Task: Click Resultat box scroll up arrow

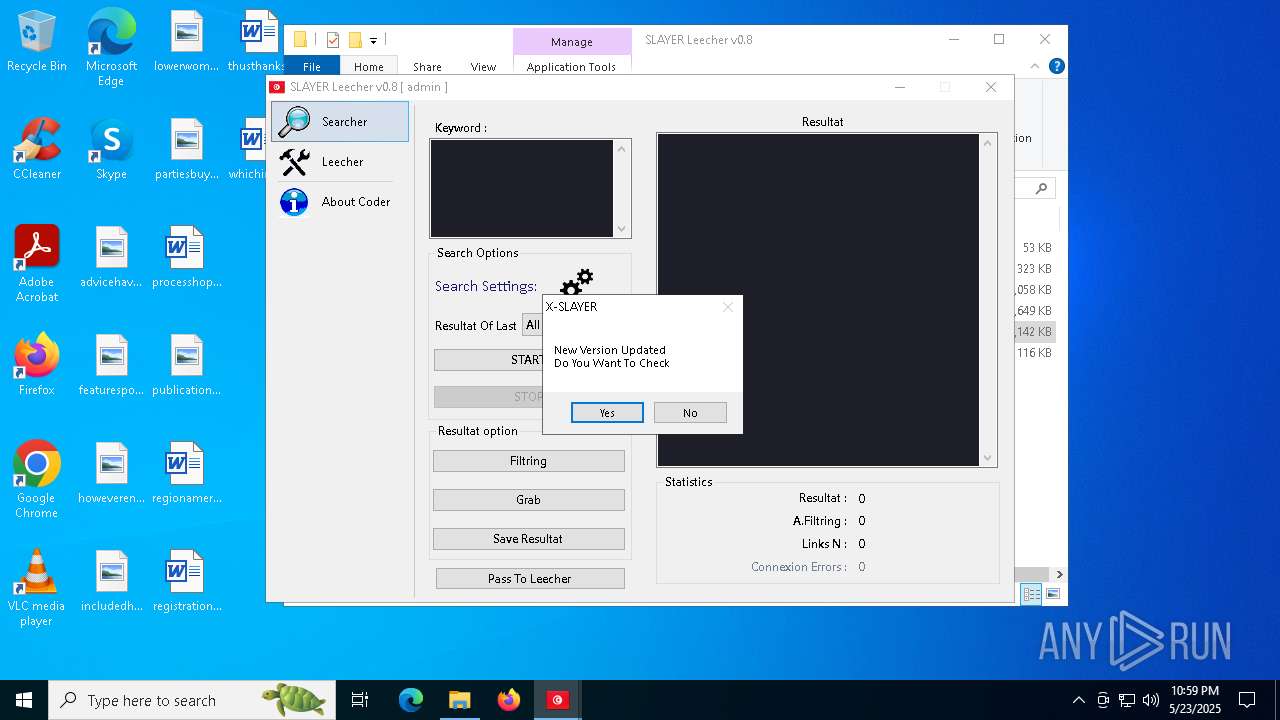Action: (988, 143)
